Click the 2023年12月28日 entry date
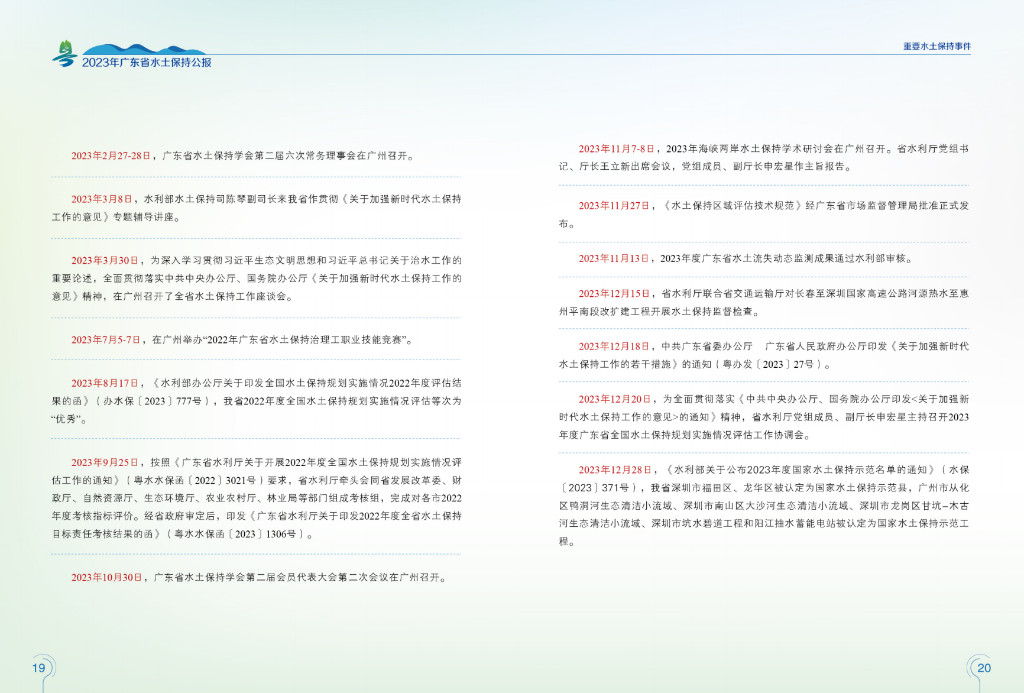The height and width of the screenshot is (693, 1024). click(x=614, y=469)
